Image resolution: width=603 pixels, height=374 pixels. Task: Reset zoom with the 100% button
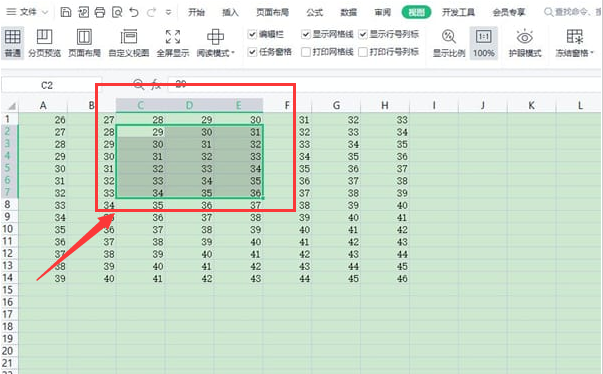(x=483, y=43)
